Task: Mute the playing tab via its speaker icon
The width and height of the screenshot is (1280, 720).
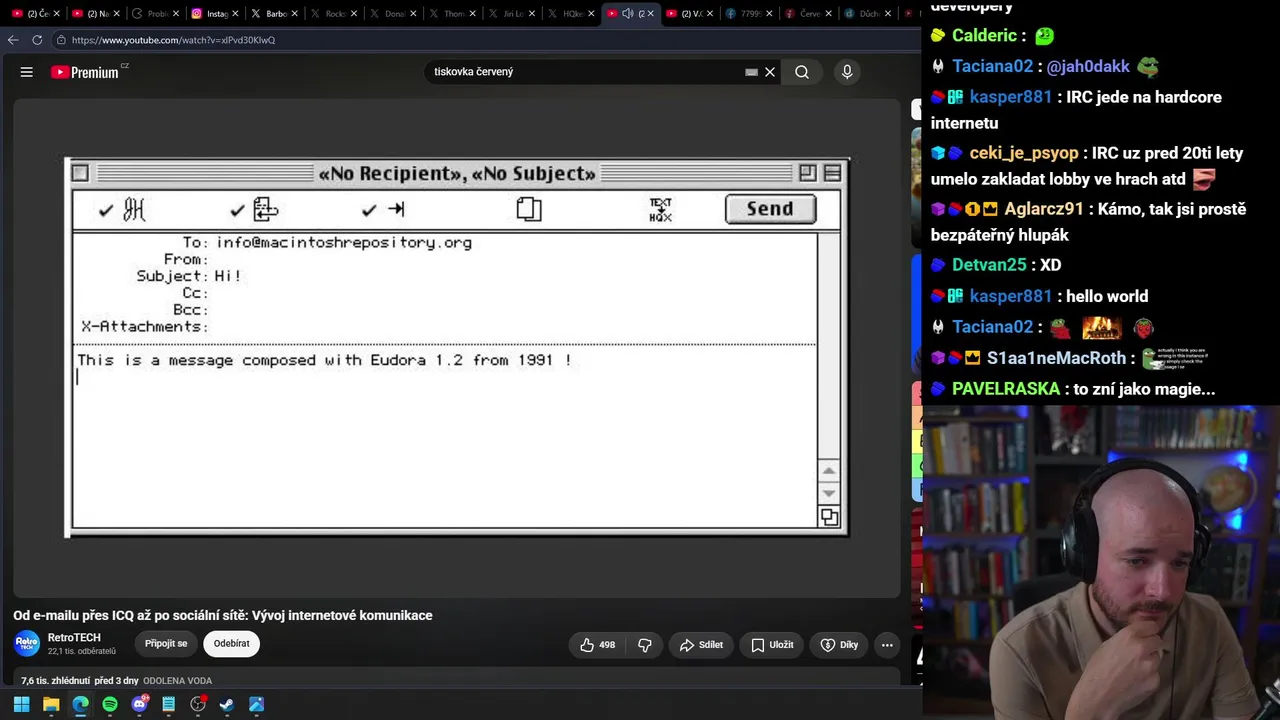Action: point(627,13)
